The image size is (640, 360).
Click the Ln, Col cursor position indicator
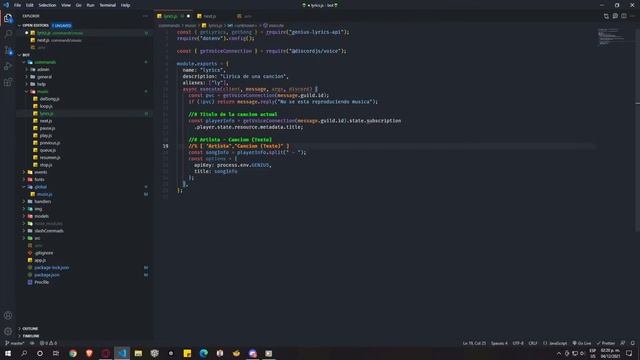click(474, 343)
